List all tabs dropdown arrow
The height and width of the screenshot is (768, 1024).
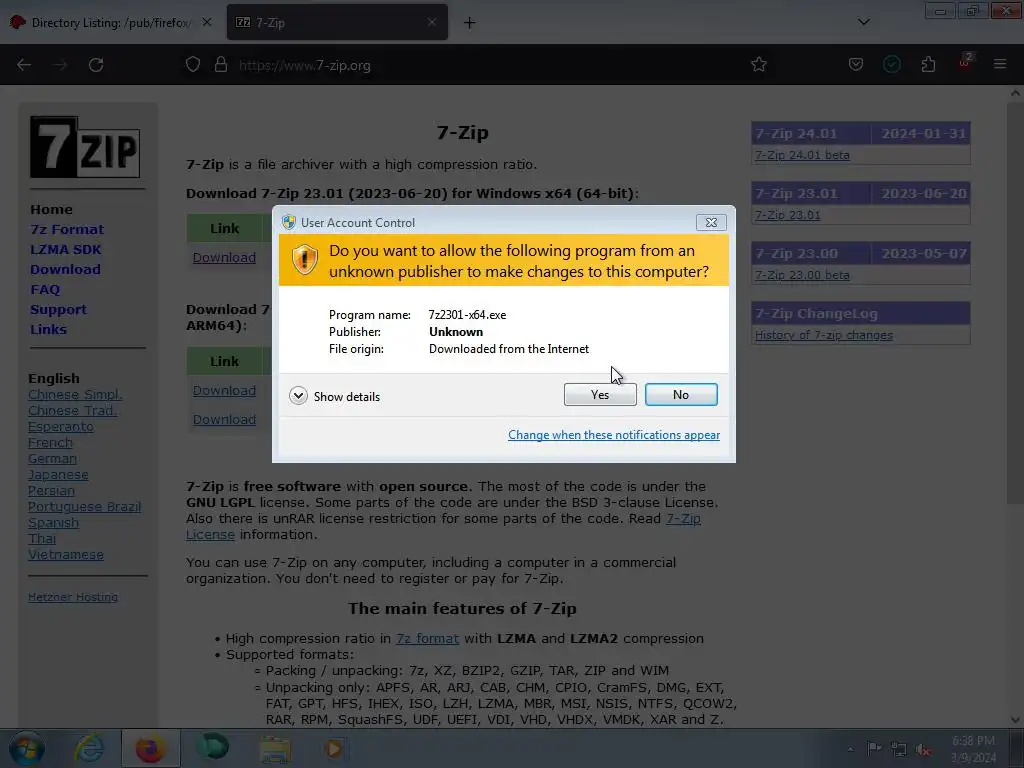click(x=863, y=22)
